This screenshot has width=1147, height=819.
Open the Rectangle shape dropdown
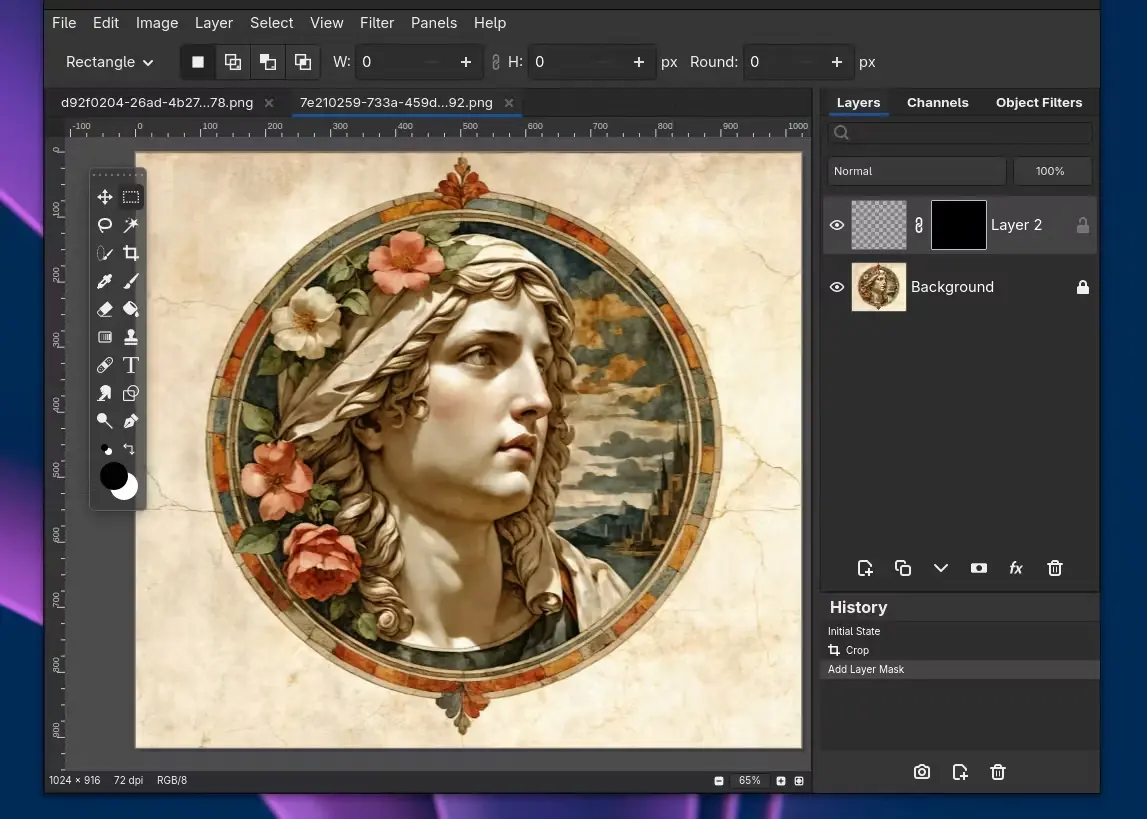(x=109, y=62)
